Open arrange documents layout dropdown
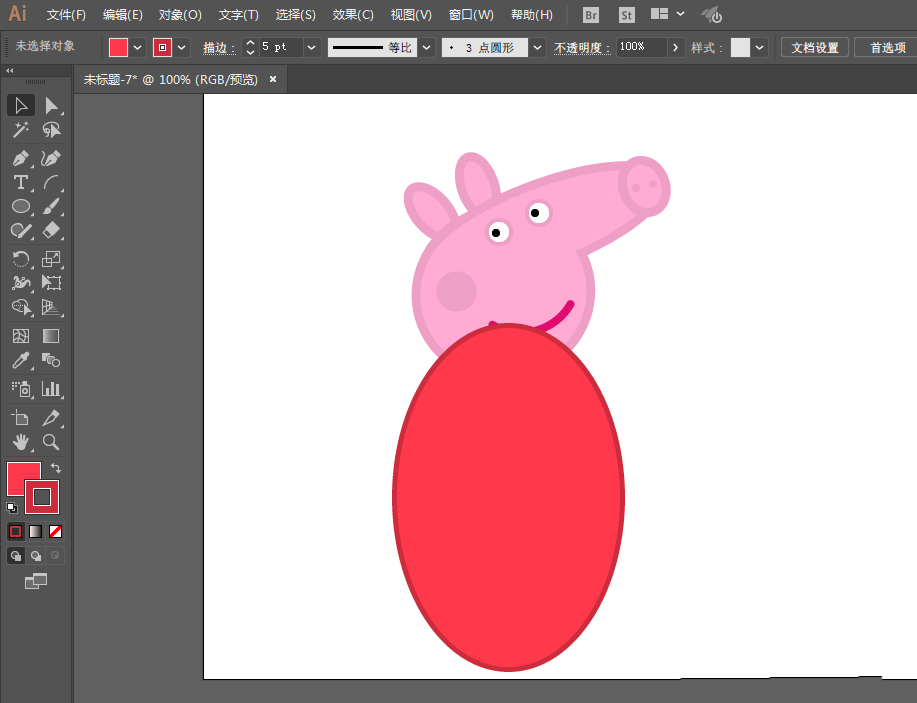This screenshot has height=703, width=917. (x=668, y=14)
